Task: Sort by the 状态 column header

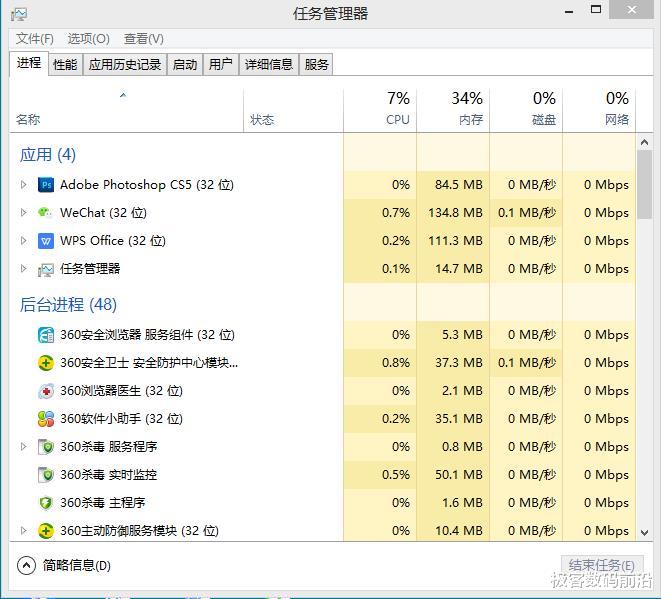Action: [293, 110]
